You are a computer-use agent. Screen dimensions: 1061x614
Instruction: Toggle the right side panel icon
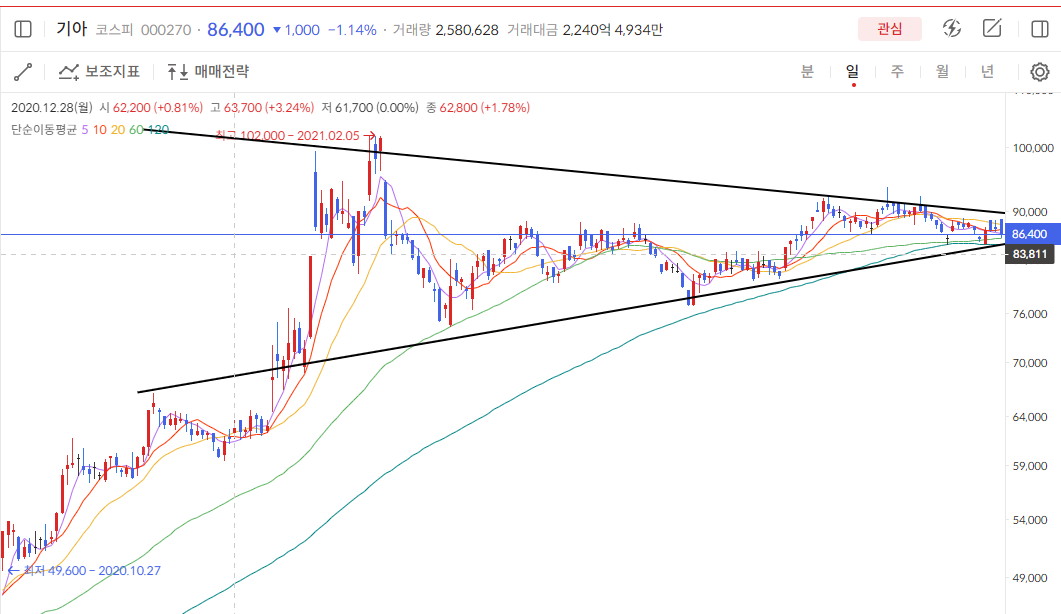click(x=1039, y=28)
